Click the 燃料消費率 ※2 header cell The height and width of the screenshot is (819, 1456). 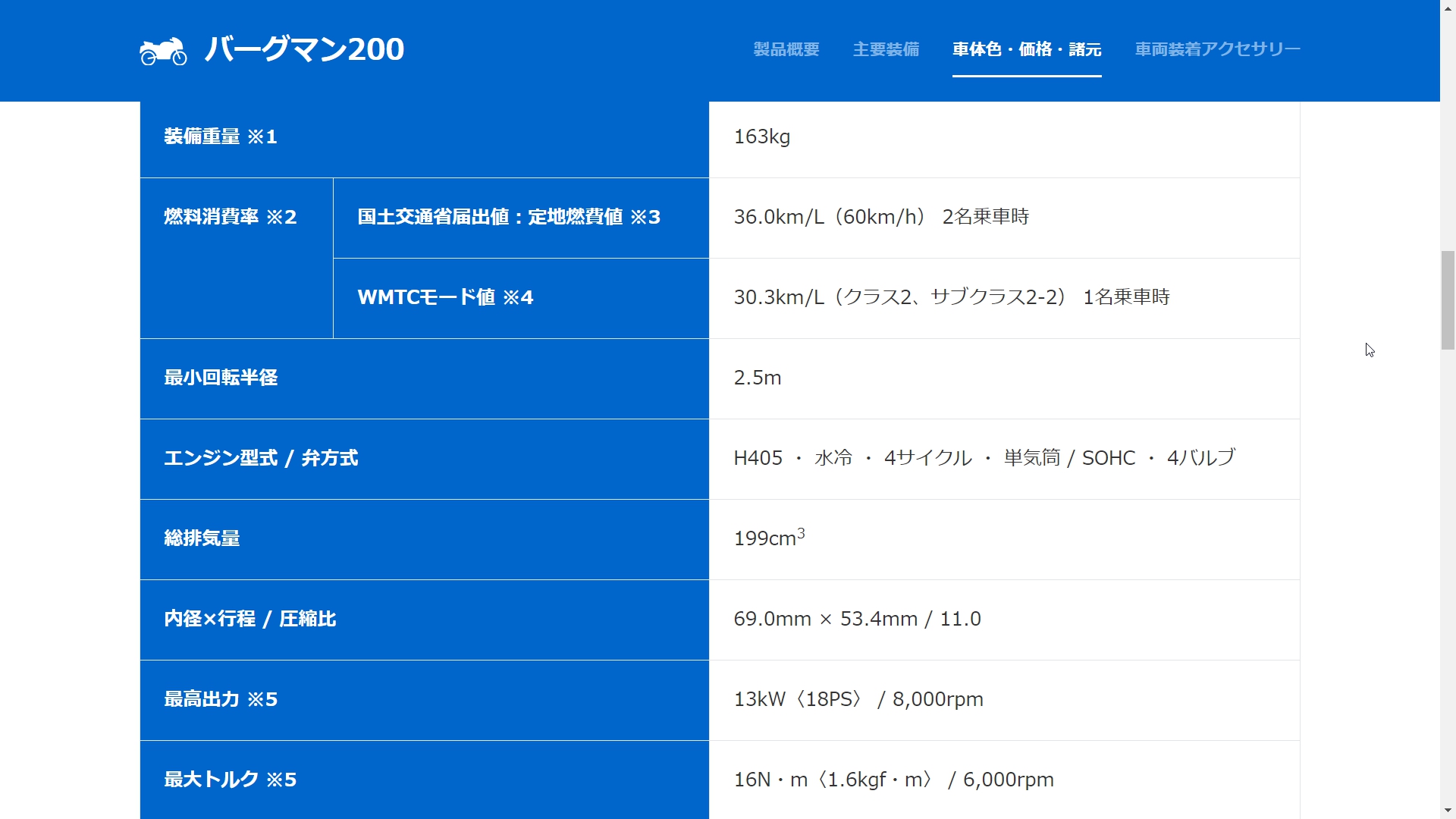231,217
